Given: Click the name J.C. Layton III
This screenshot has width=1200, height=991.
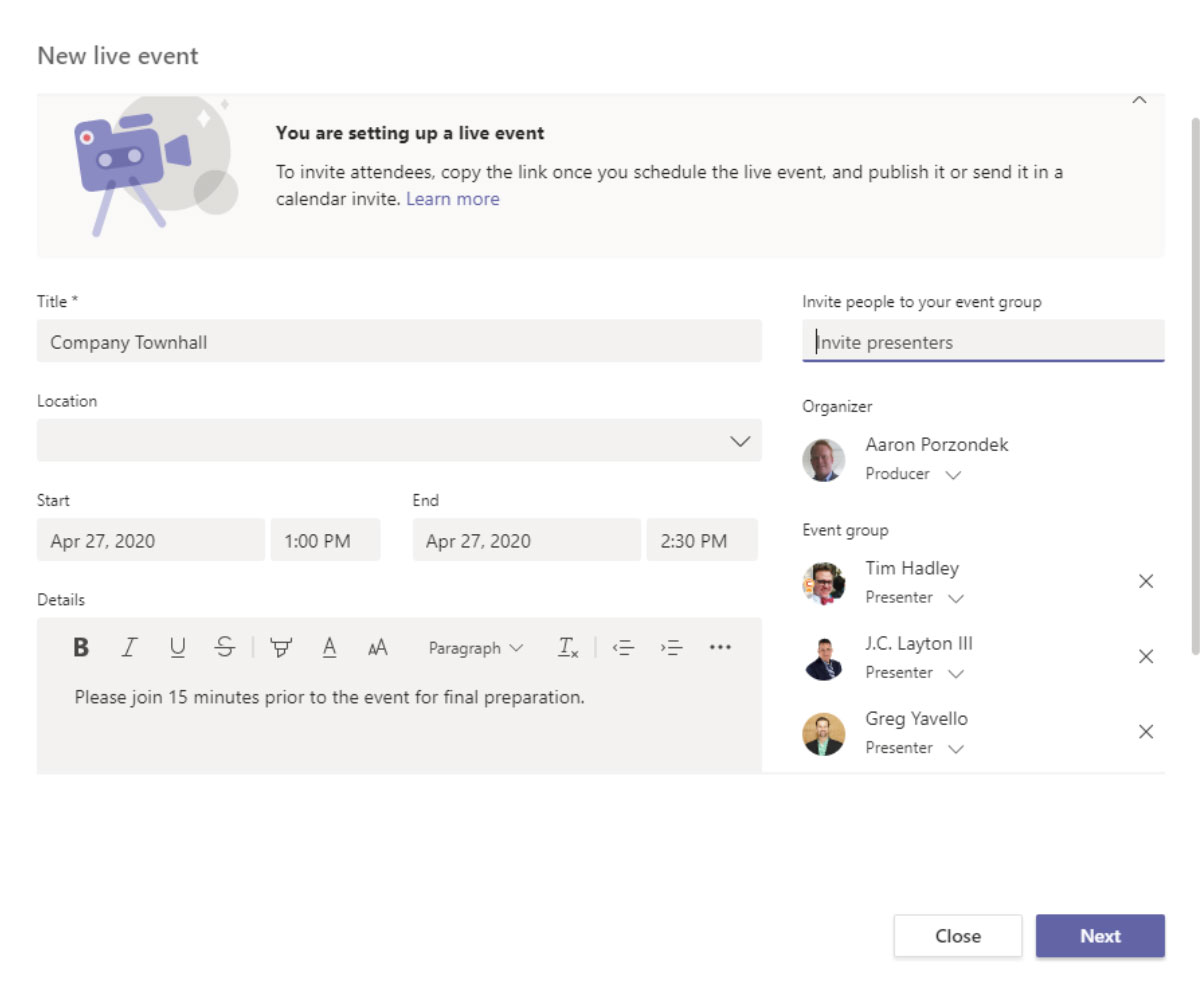Looking at the screenshot, I should point(919,643).
